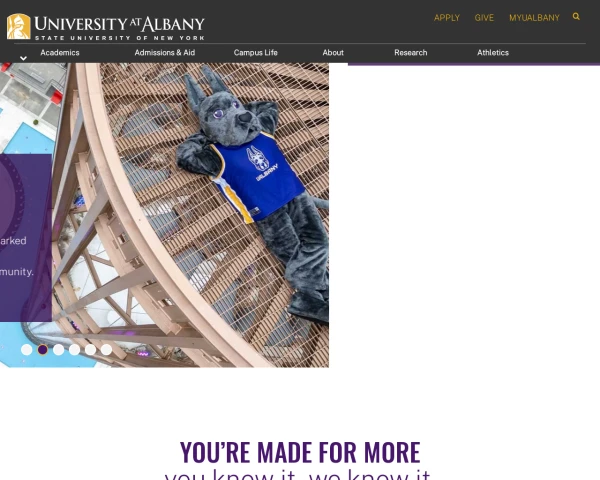Click the mascot on tower photo

190,215
